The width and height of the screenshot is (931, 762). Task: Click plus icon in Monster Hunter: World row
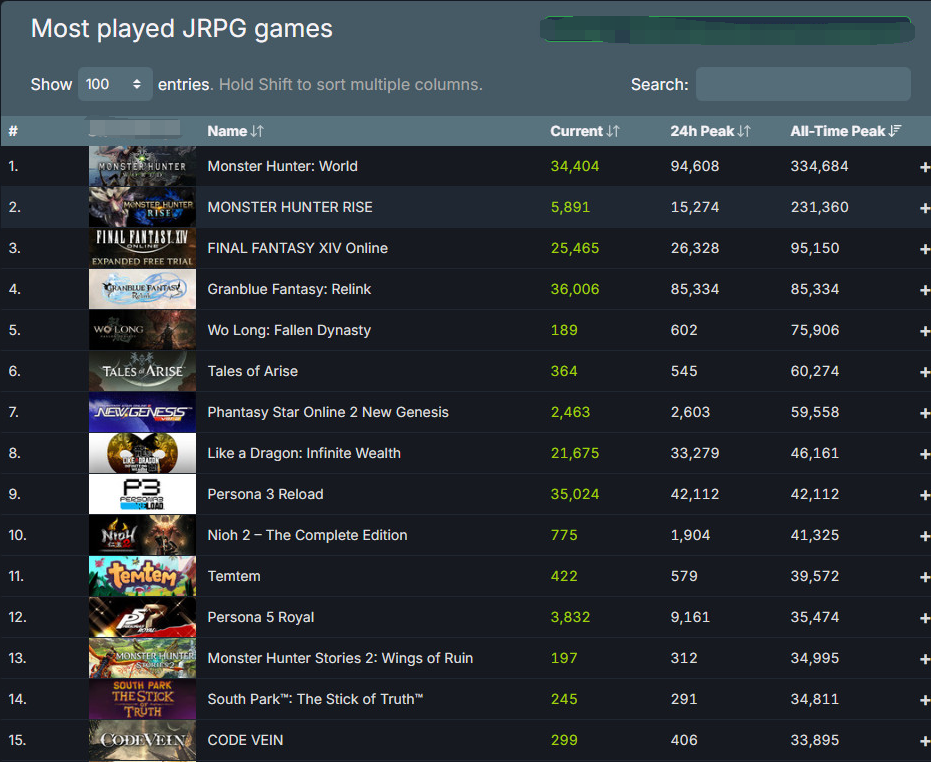924,167
